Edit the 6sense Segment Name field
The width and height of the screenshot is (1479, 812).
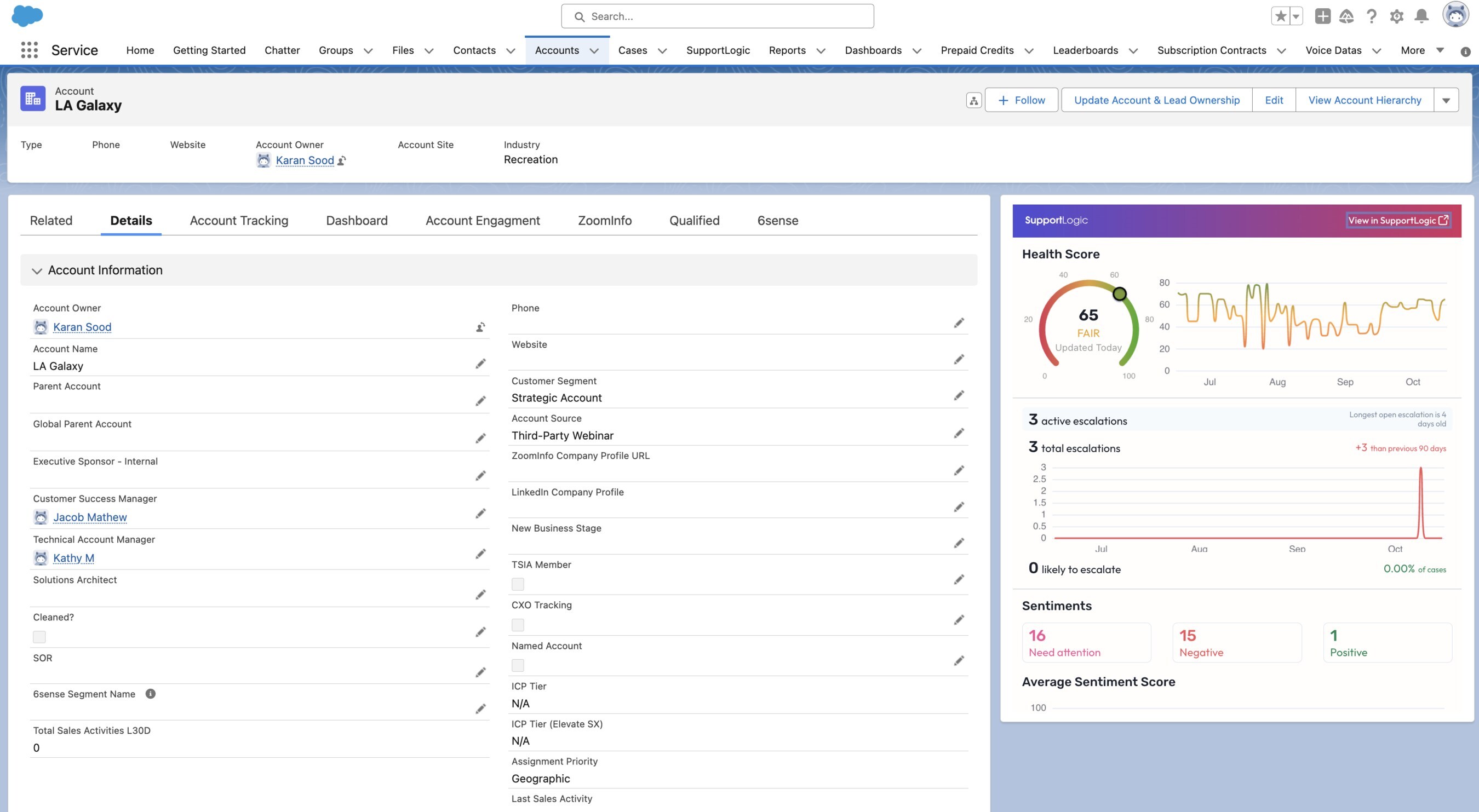click(x=480, y=709)
